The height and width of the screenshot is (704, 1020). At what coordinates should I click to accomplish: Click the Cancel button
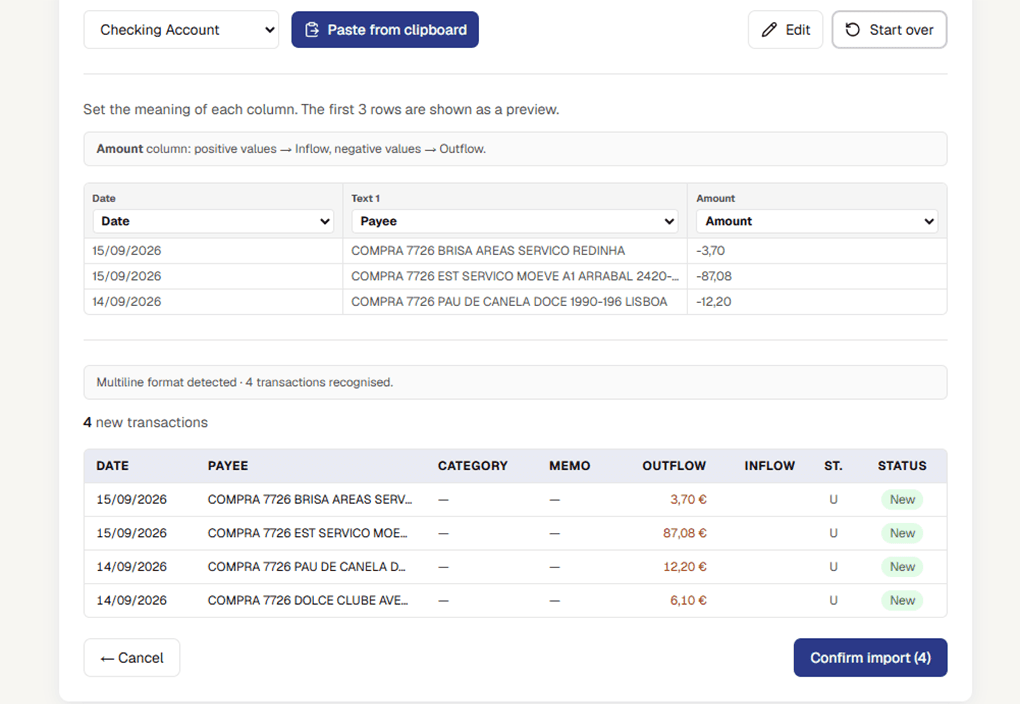point(132,658)
